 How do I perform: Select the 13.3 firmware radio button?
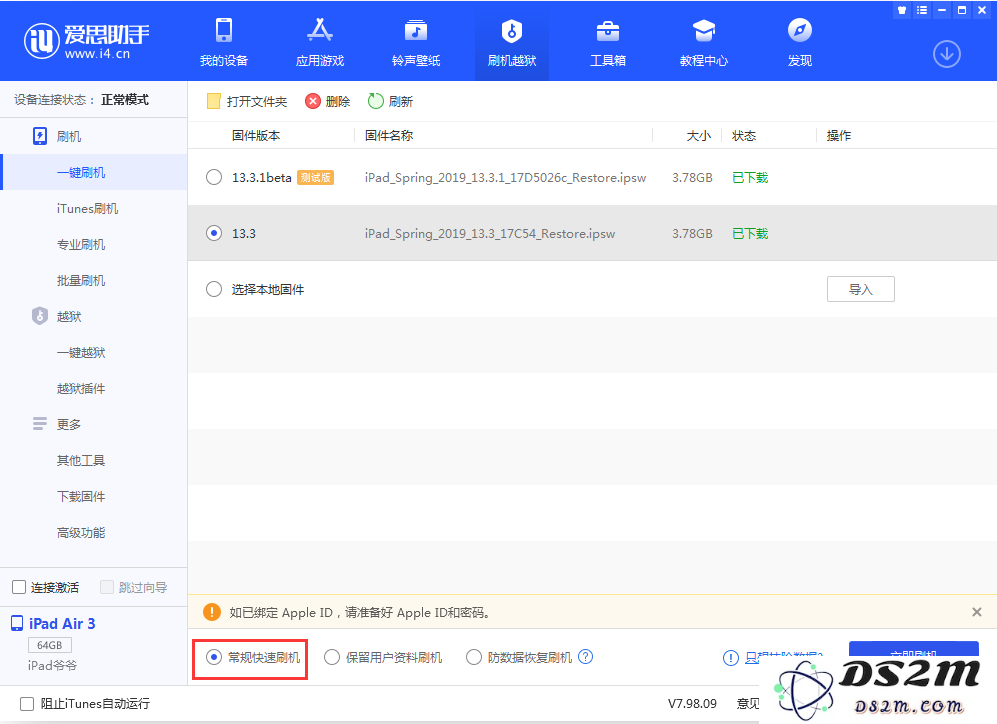tap(214, 233)
